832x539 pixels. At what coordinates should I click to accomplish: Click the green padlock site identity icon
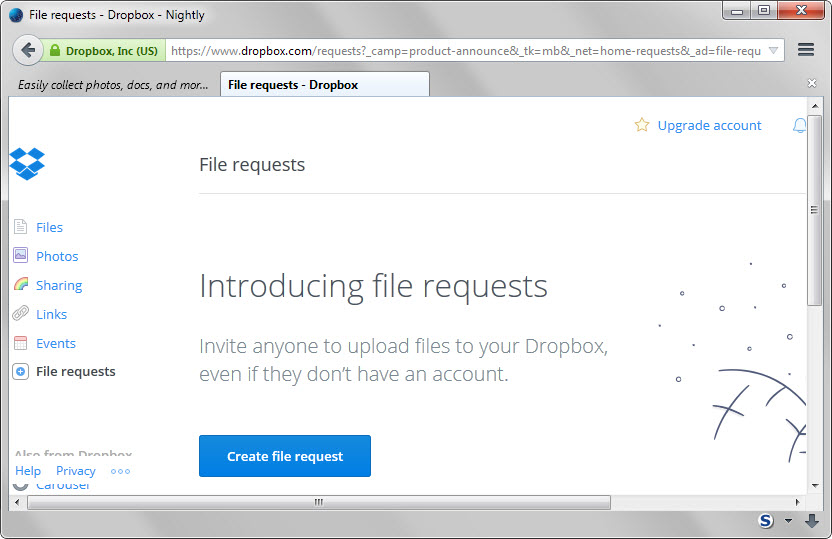point(55,50)
